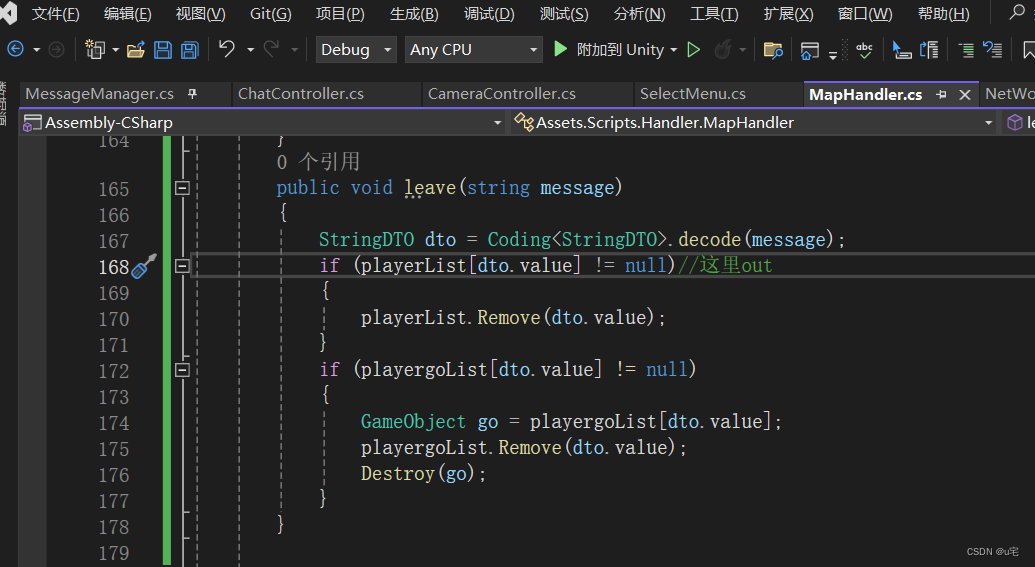This screenshot has width=1035, height=567.
Task: Open the 调试(D) Debug menu
Action: click(489, 14)
